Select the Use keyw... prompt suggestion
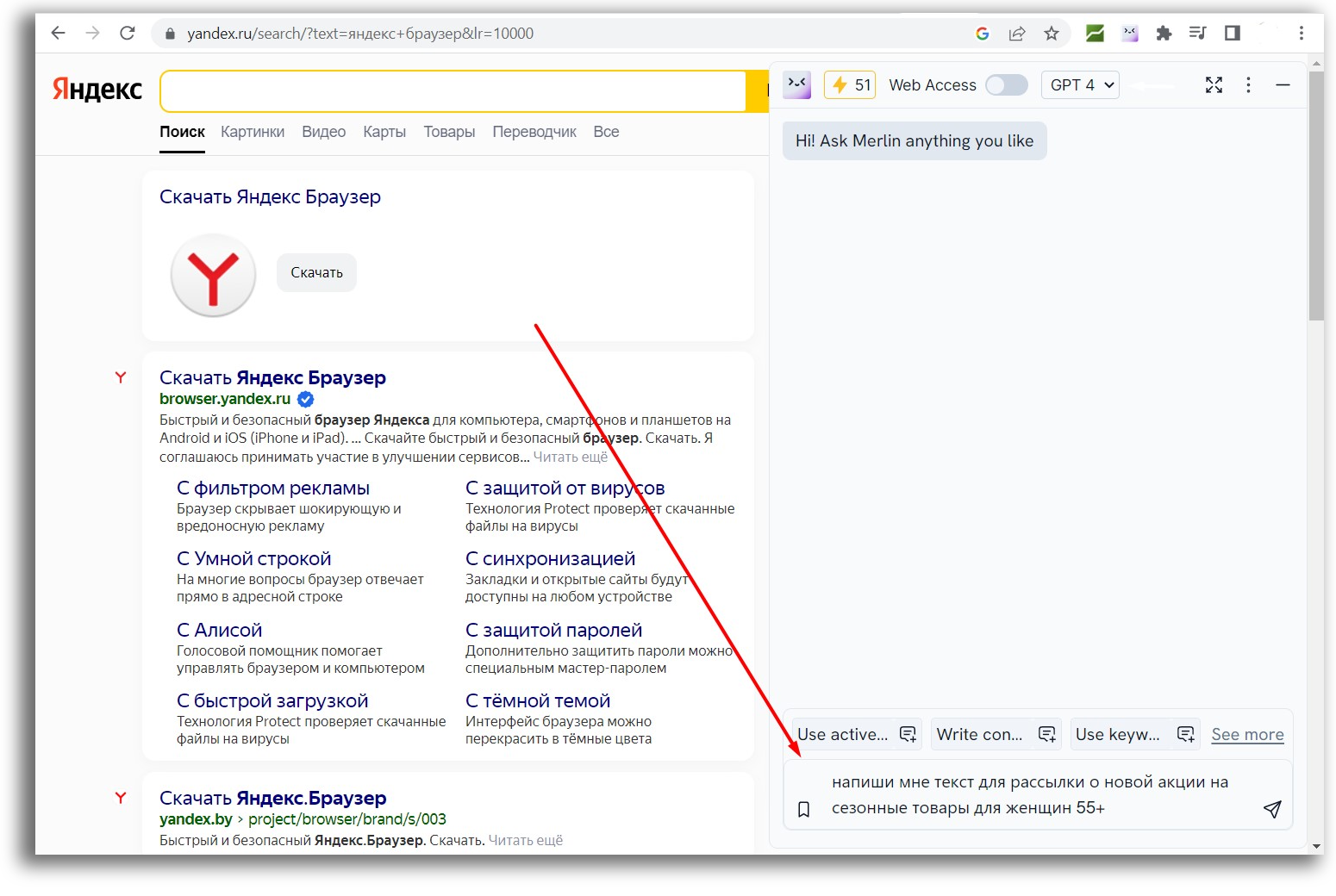 [1134, 734]
